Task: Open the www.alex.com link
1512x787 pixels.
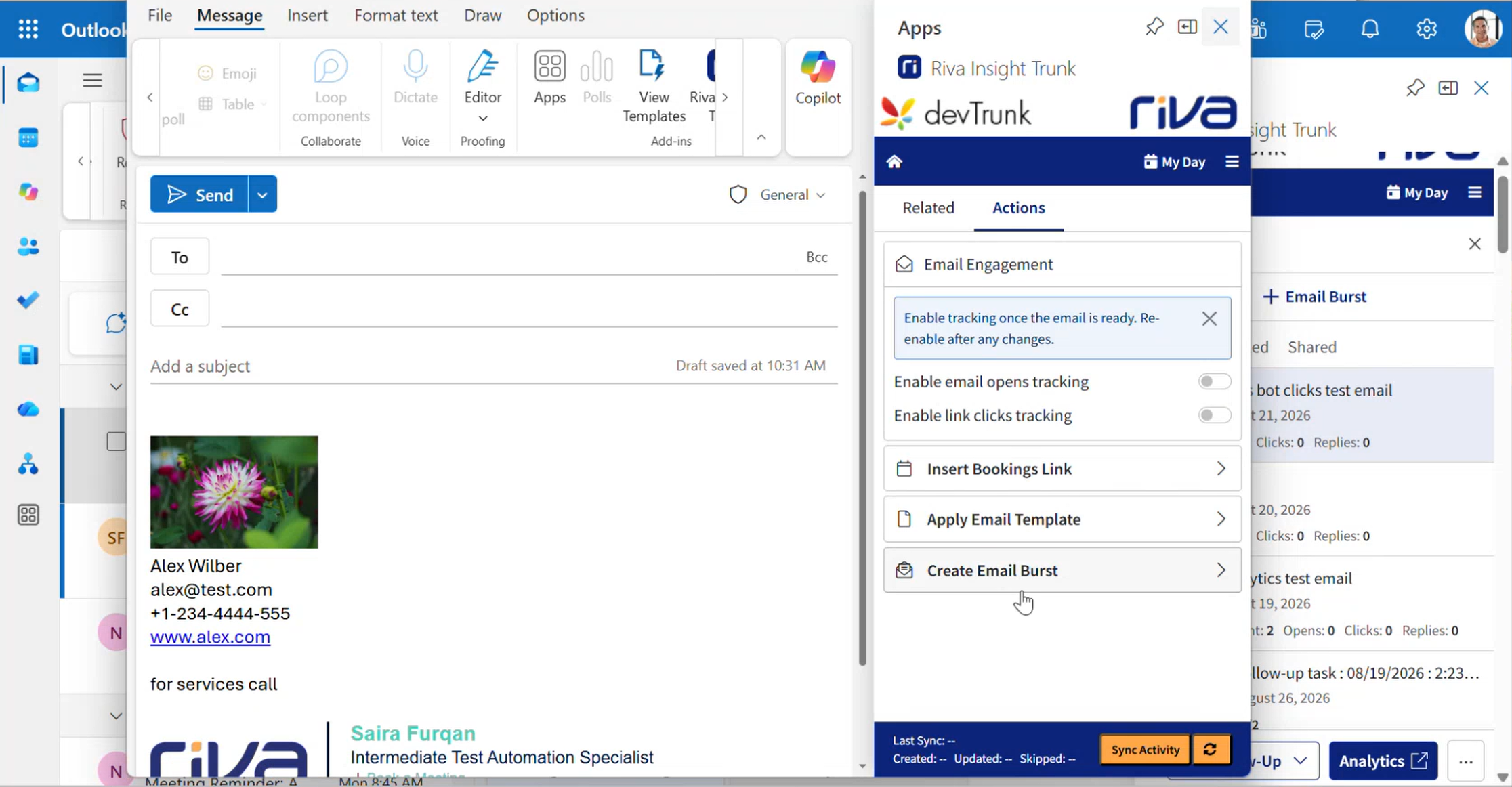Action: pos(210,637)
